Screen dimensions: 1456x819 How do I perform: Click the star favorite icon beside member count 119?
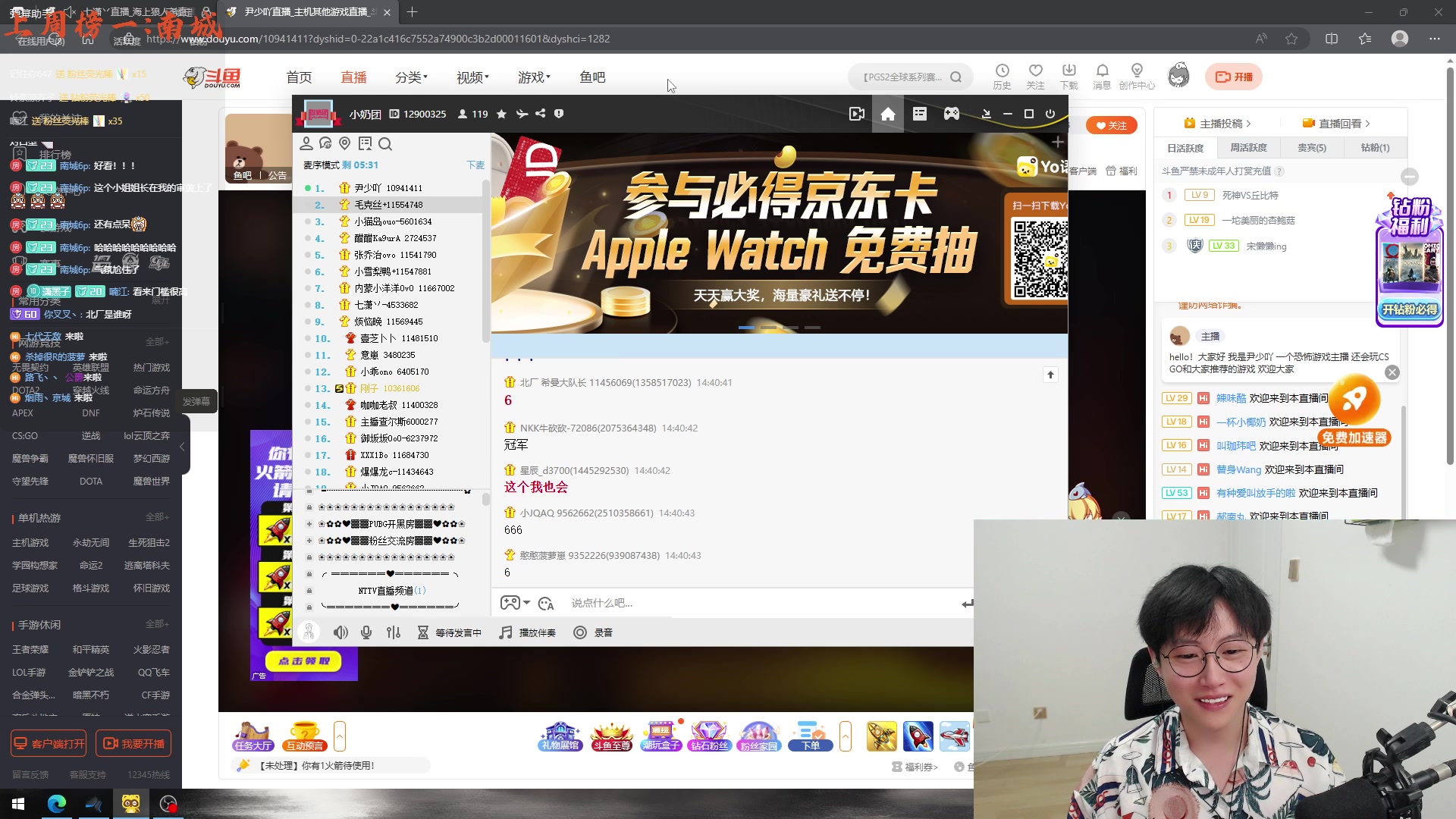[501, 114]
